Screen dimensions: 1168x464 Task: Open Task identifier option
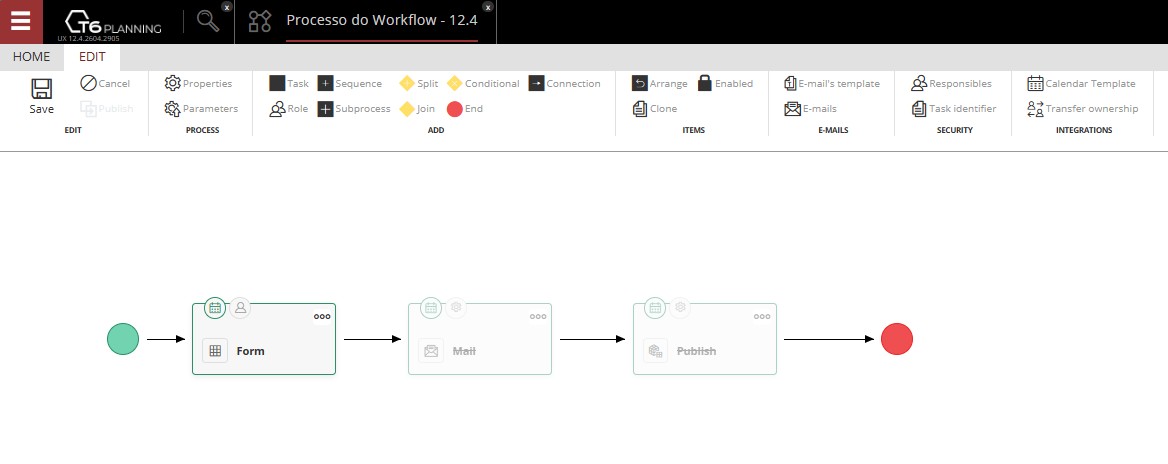(x=953, y=109)
